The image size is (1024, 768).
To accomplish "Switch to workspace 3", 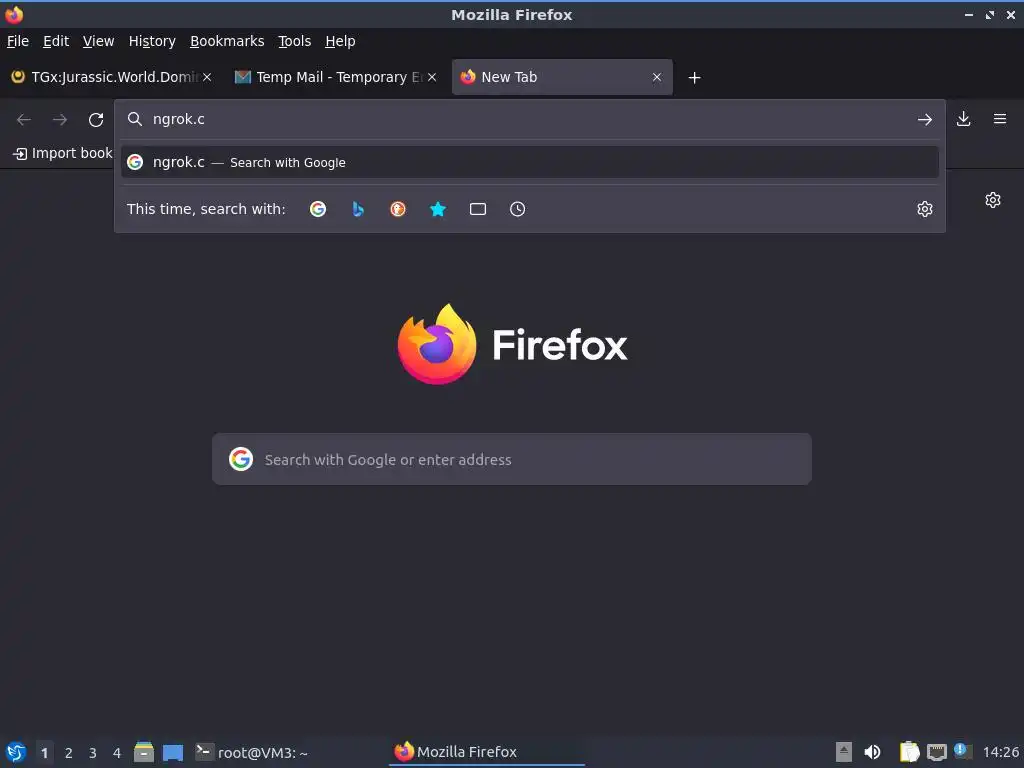I will [x=93, y=753].
